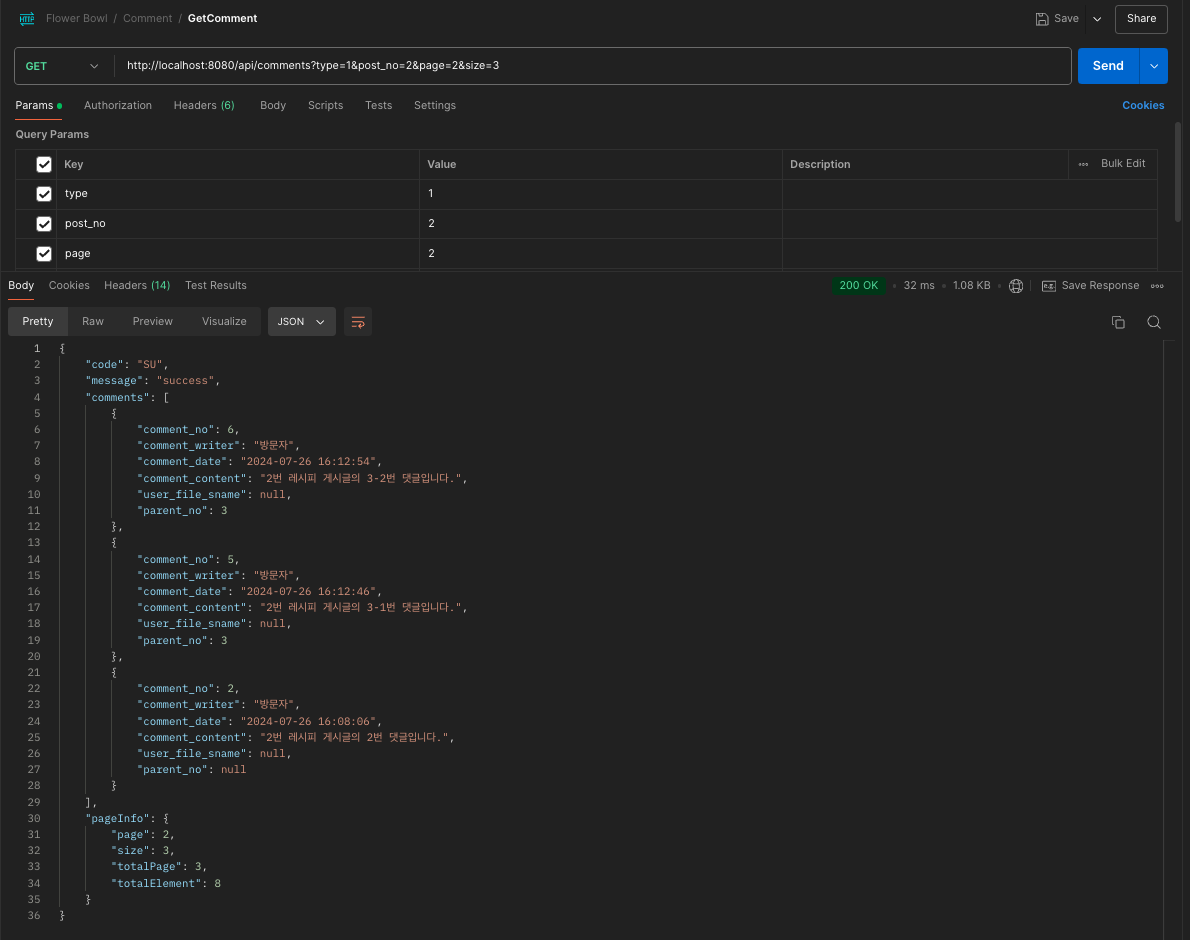The width and height of the screenshot is (1190, 940).
Task: Select the Pretty view
Action: tap(38, 322)
